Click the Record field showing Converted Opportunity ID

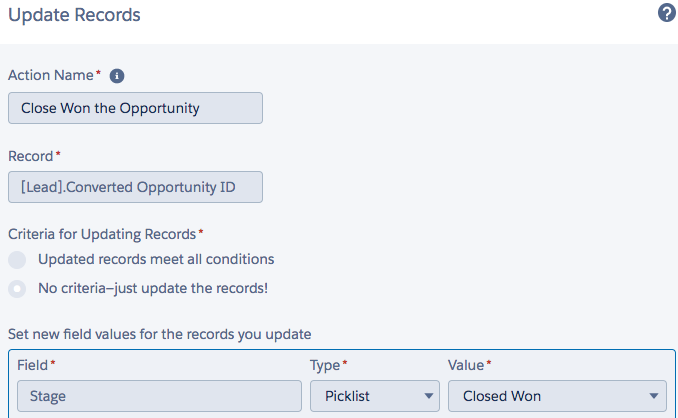click(135, 186)
